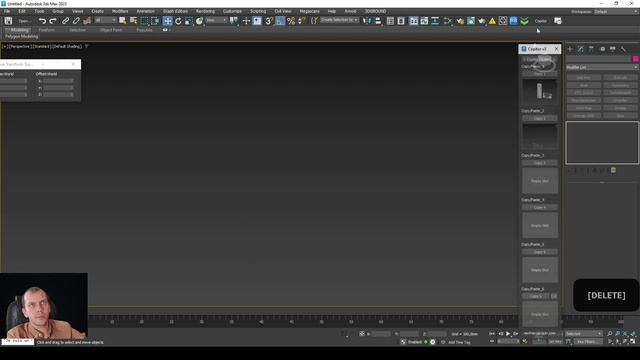Choose the Rectangular Selection Region tool
This screenshot has height=360, width=640.
tap(144, 21)
